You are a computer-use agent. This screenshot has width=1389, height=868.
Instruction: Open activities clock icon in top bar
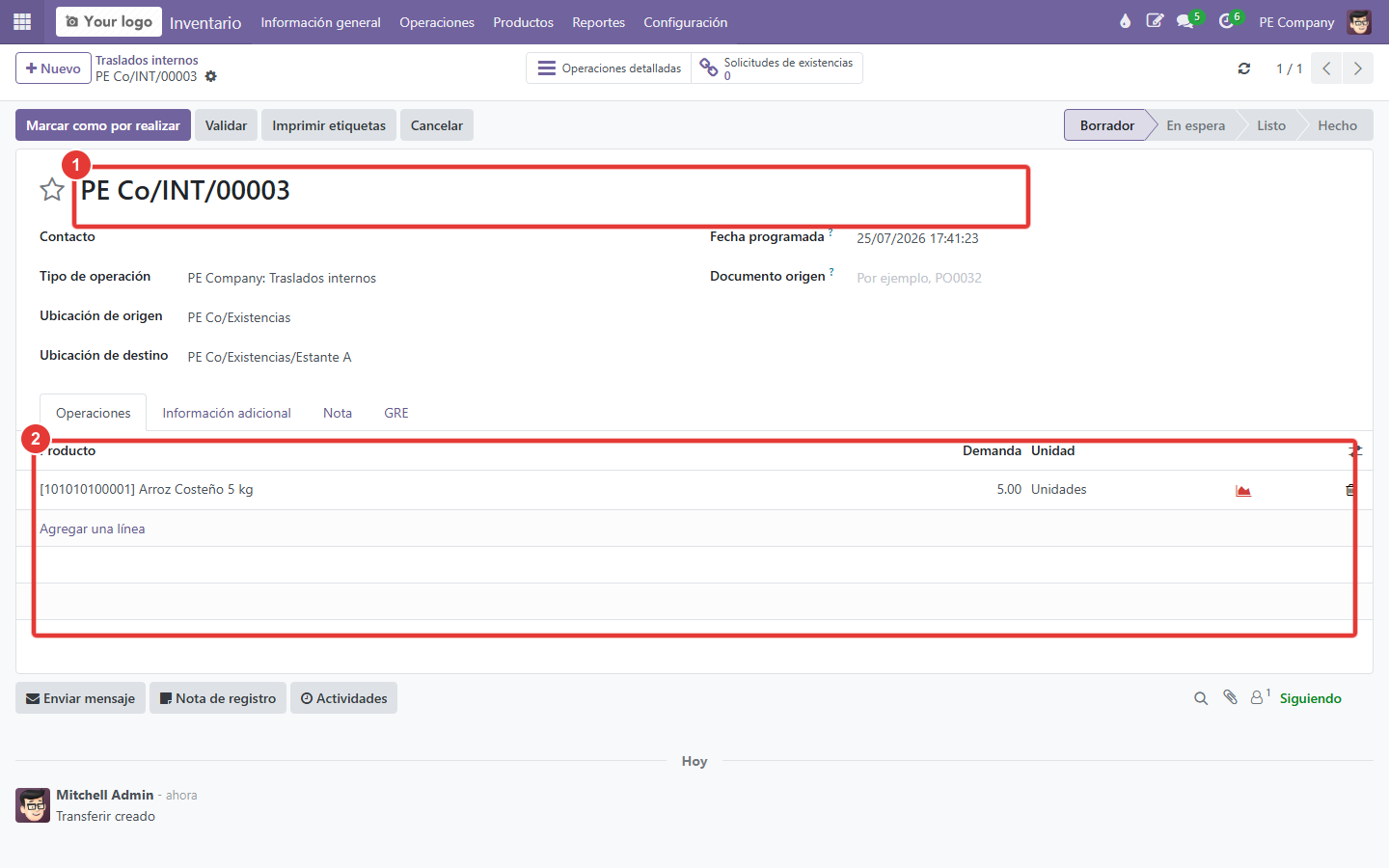(x=1226, y=21)
